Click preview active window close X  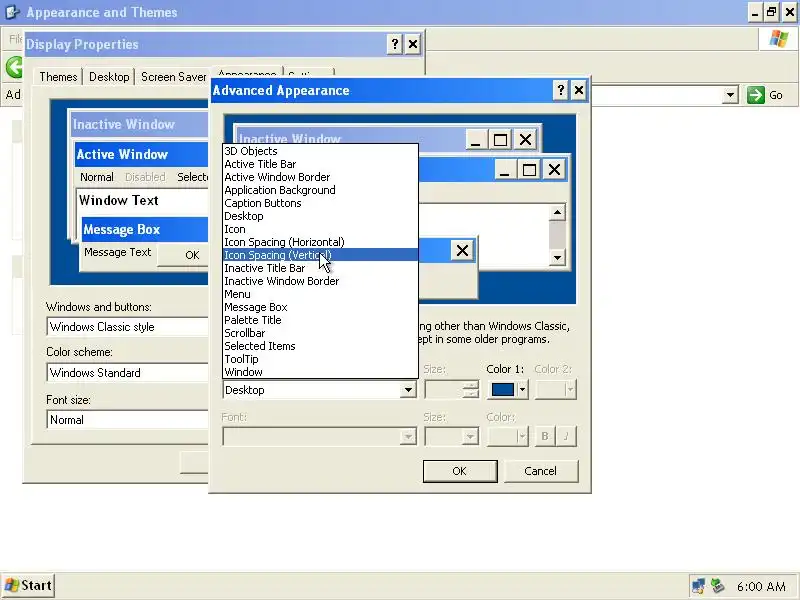coord(554,169)
